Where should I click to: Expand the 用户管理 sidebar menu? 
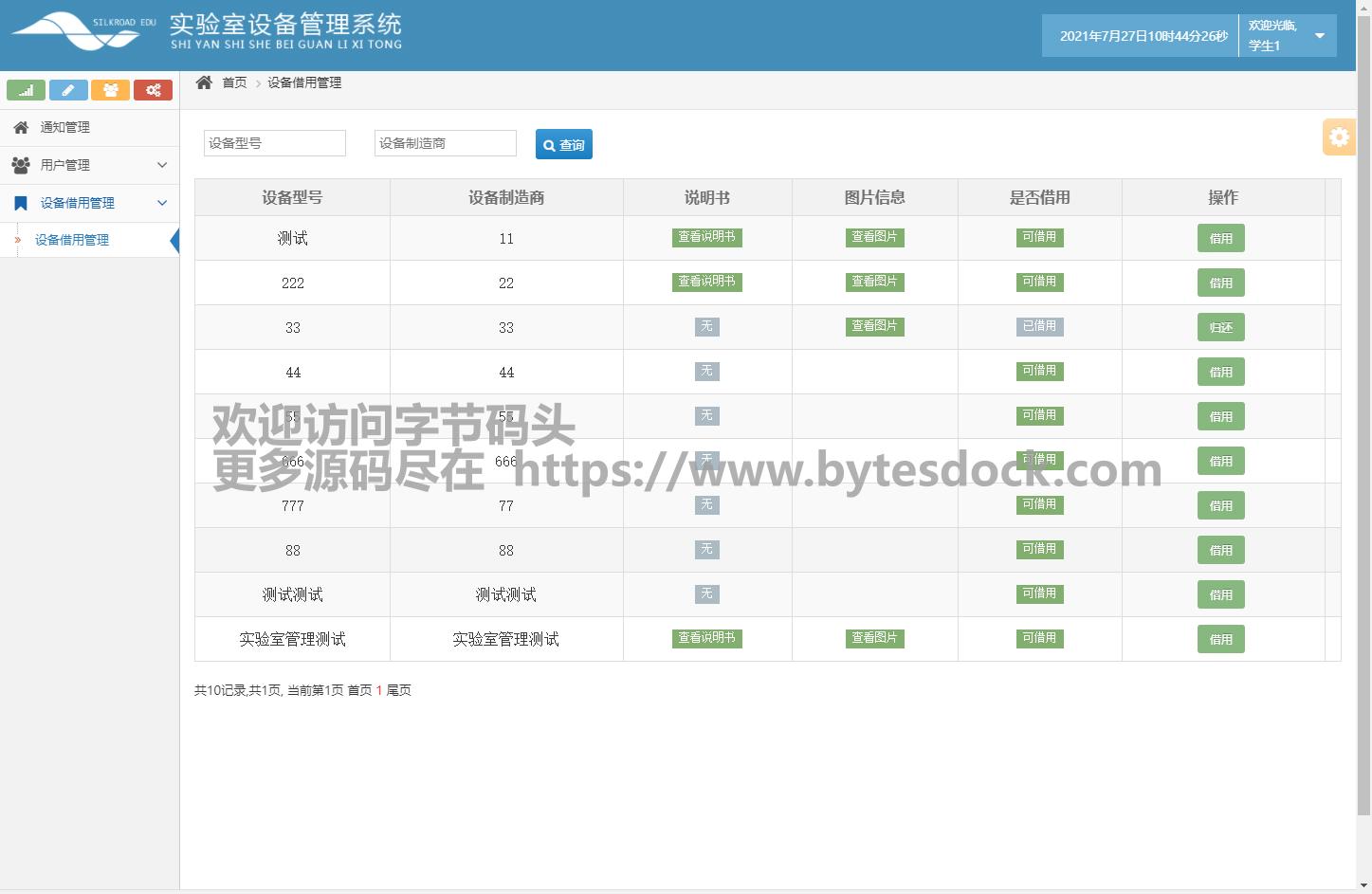(x=89, y=165)
